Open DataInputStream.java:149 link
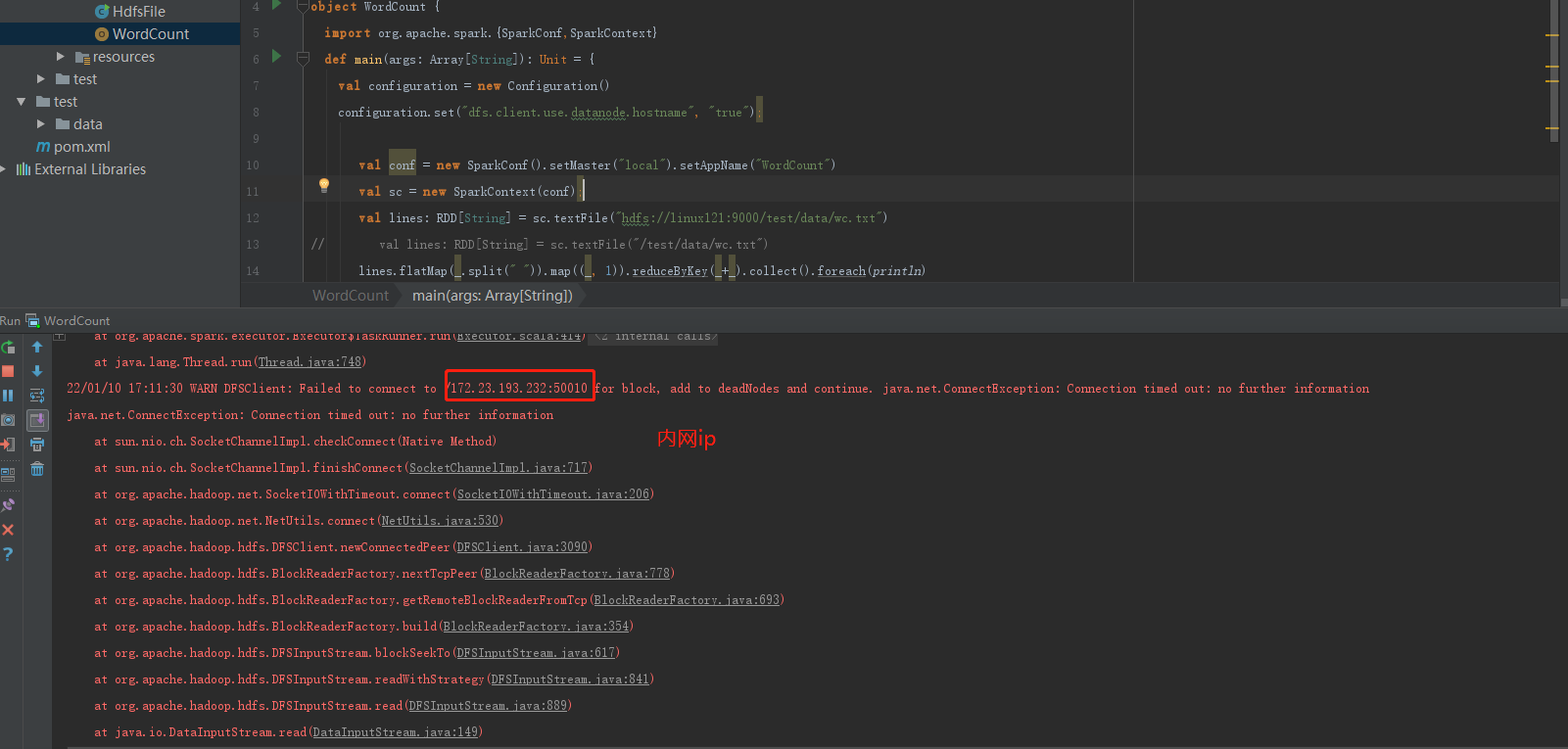 click(396, 732)
